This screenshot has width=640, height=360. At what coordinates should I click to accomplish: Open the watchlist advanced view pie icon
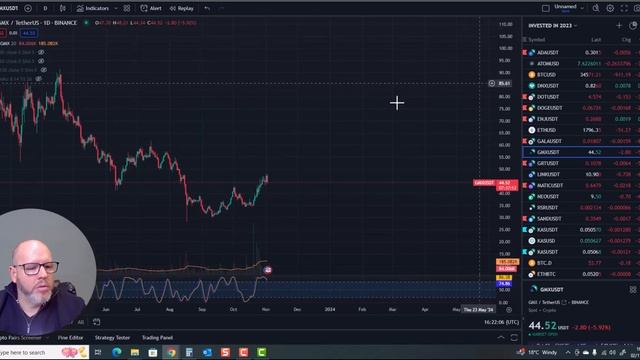coord(633,26)
